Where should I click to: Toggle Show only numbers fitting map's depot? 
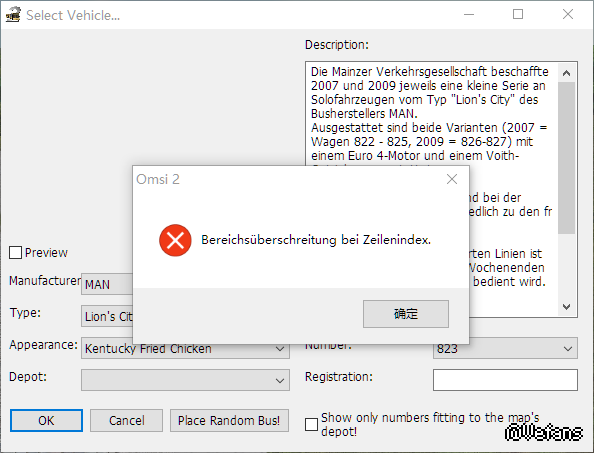(x=311, y=424)
